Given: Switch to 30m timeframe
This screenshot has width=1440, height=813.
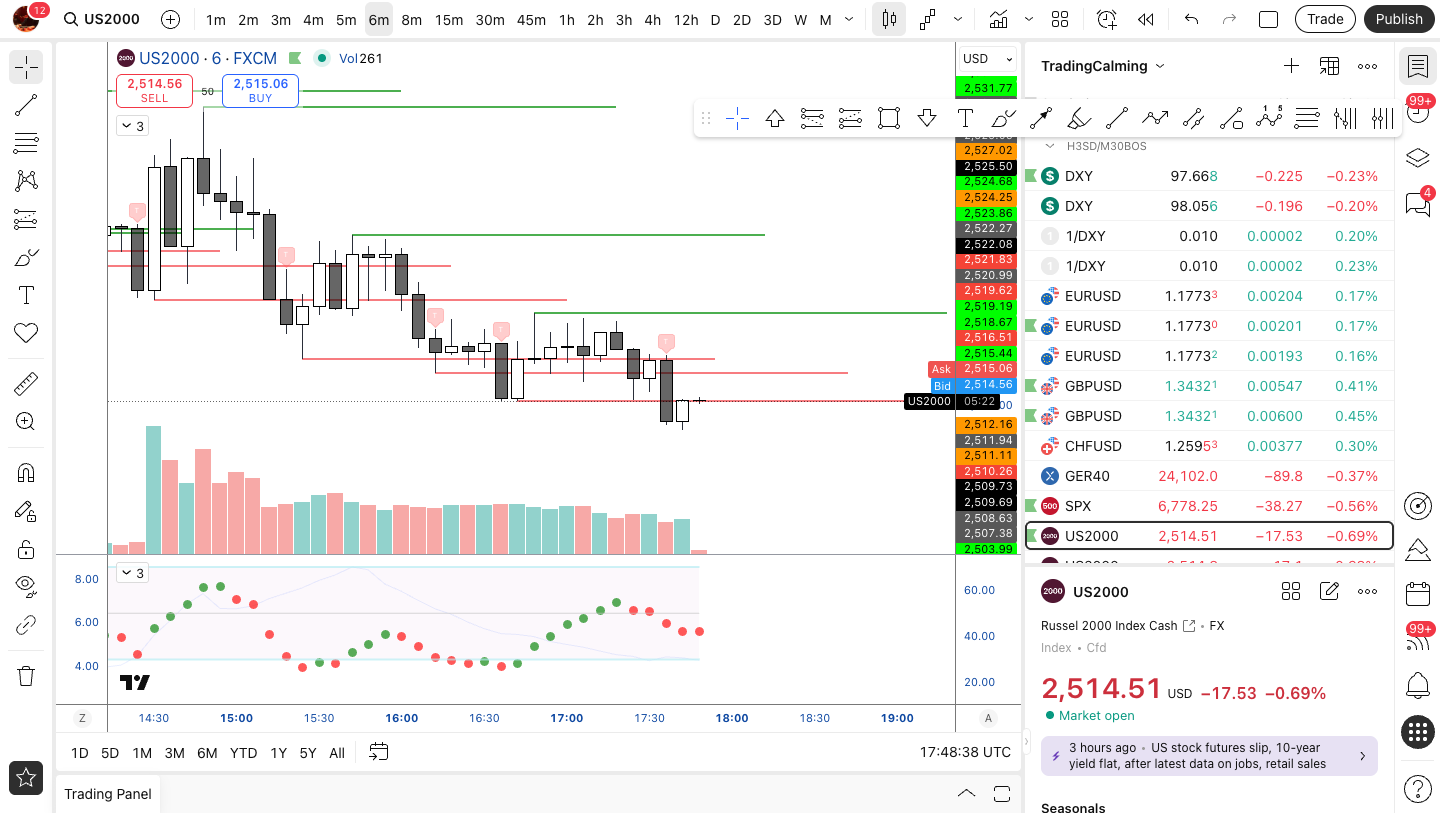Looking at the screenshot, I should pos(490,19).
